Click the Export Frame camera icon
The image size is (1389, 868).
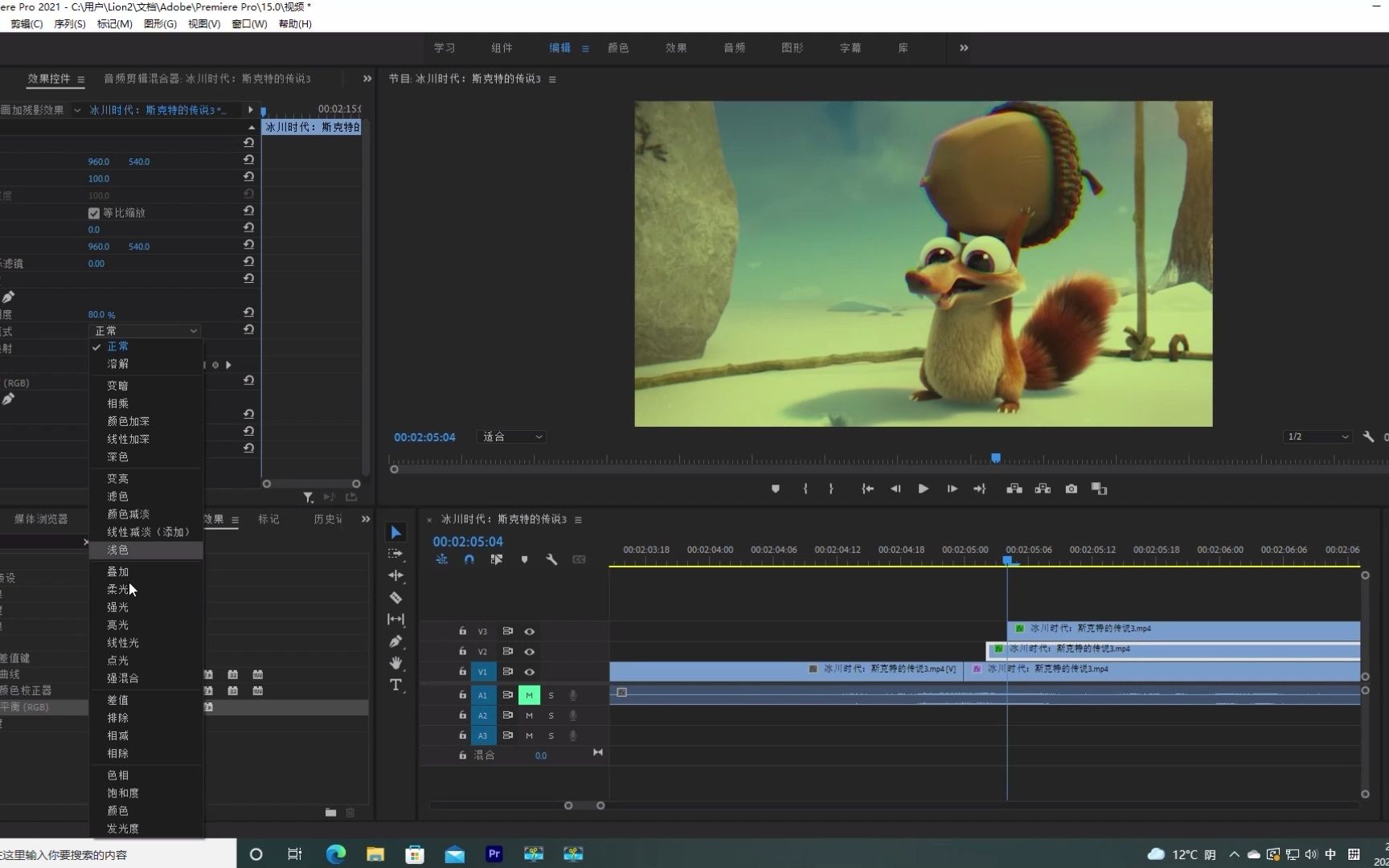click(x=1071, y=489)
